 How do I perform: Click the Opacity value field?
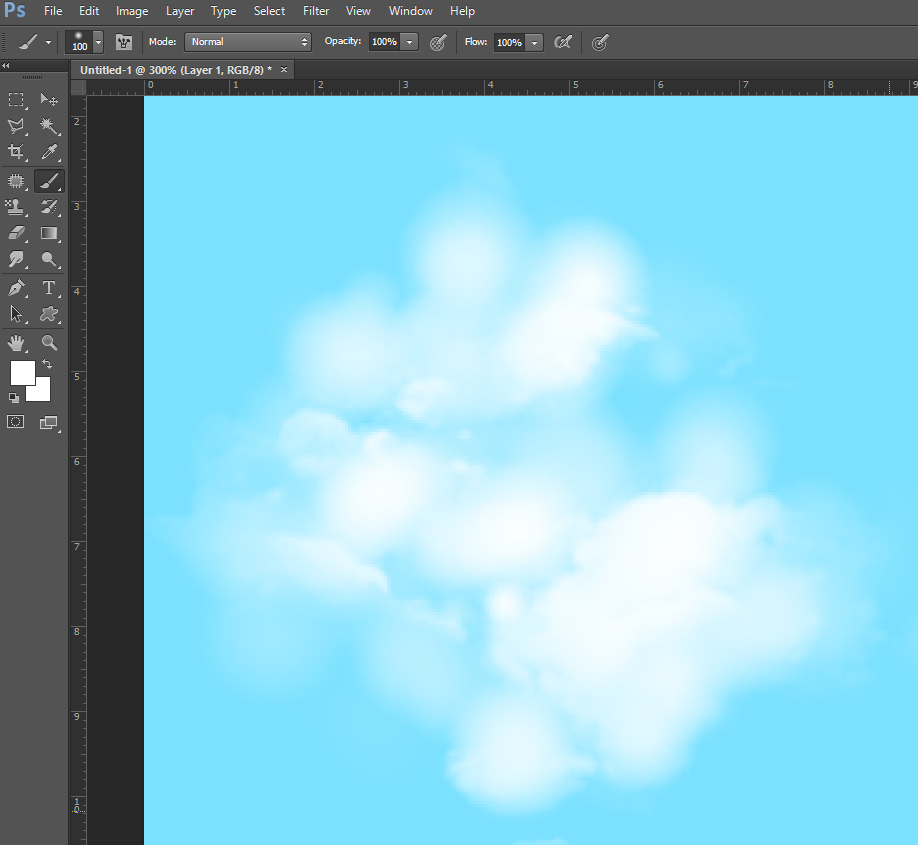click(x=385, y=42)
